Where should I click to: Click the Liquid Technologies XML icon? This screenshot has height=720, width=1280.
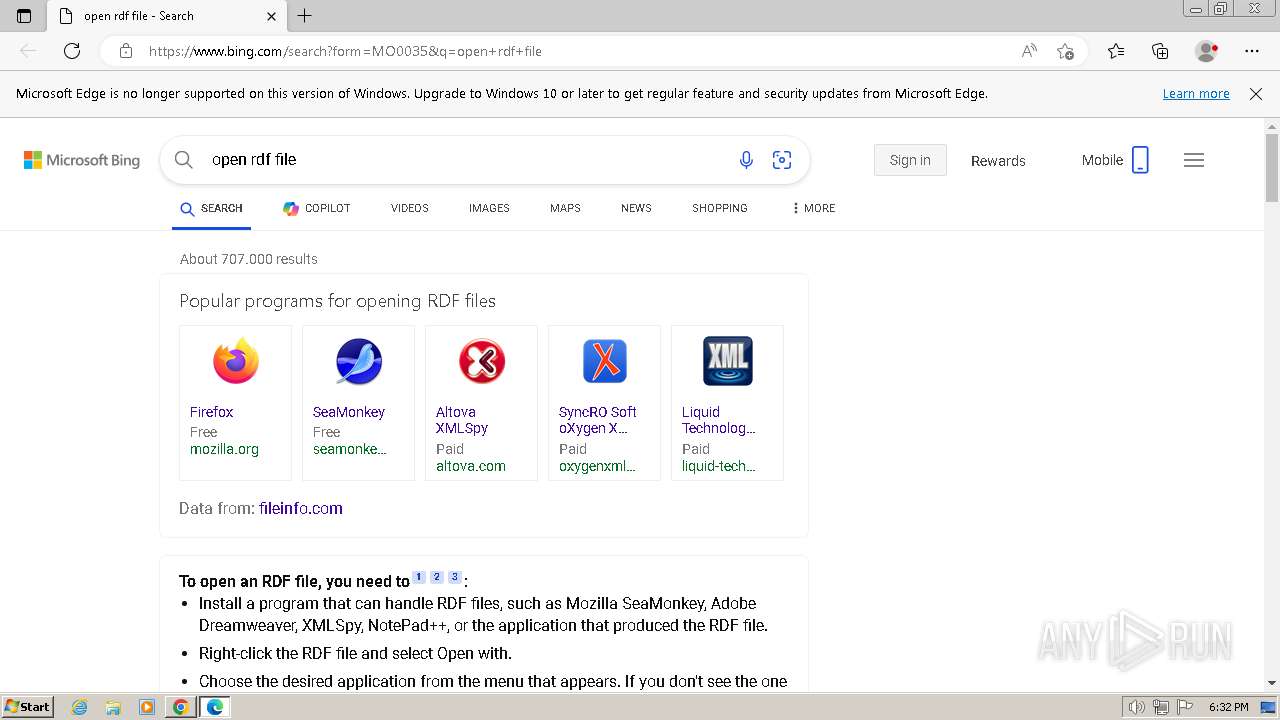pos(728,362)
